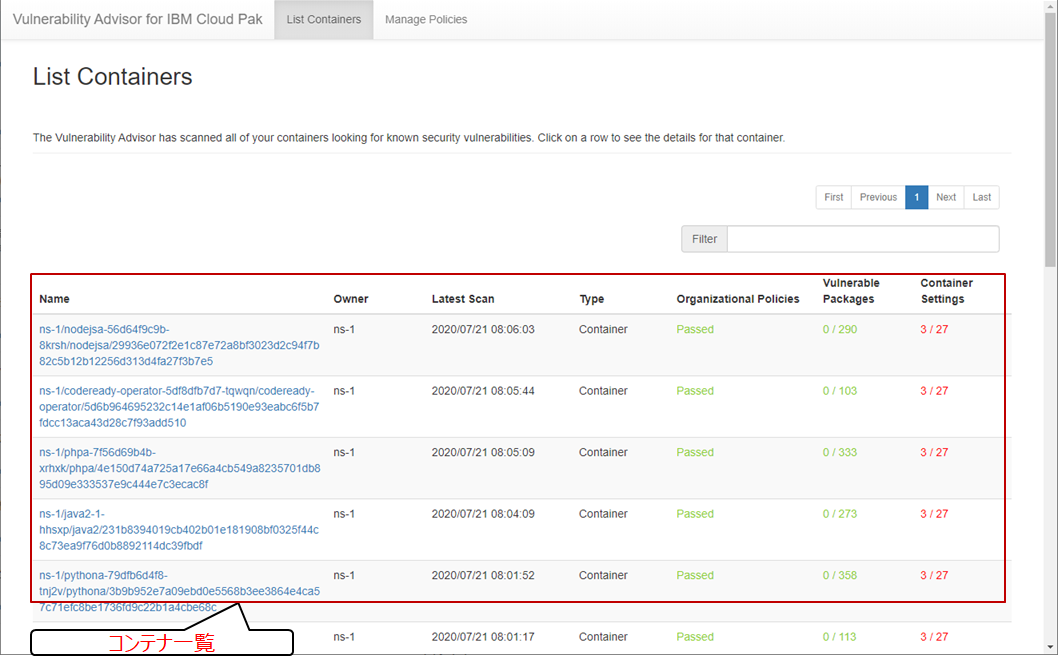Select page 1 in pagination
The image size is (1058, 668).
(x=916, y=197)
